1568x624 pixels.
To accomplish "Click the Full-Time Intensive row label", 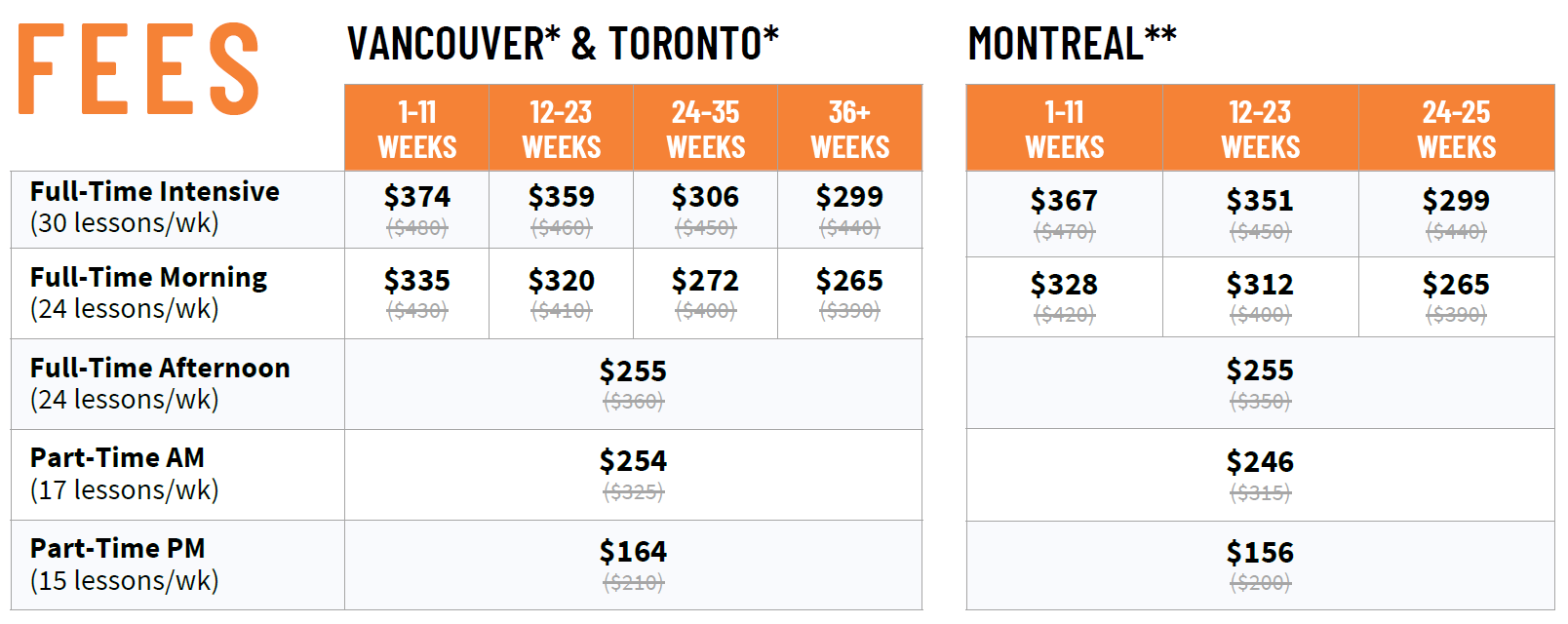I will 155,207.
